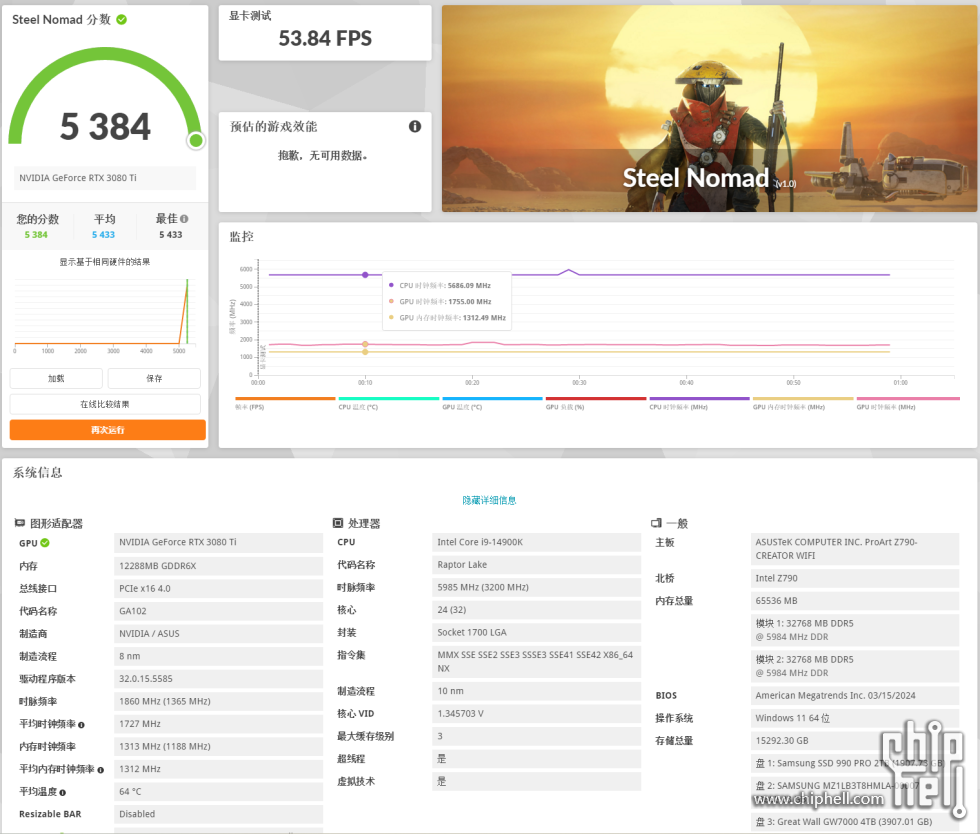
Task: Click the green check beside Steel Nomad 分数
Action: (122, 19)
